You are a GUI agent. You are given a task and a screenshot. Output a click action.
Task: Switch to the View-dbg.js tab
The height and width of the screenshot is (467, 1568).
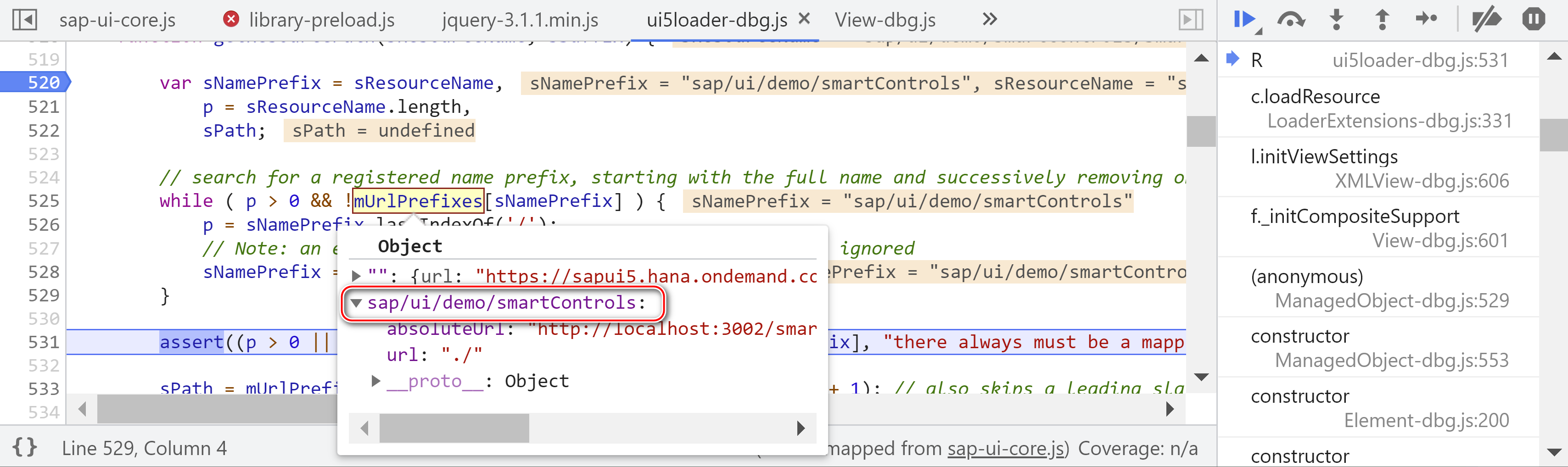coord(885,20)
